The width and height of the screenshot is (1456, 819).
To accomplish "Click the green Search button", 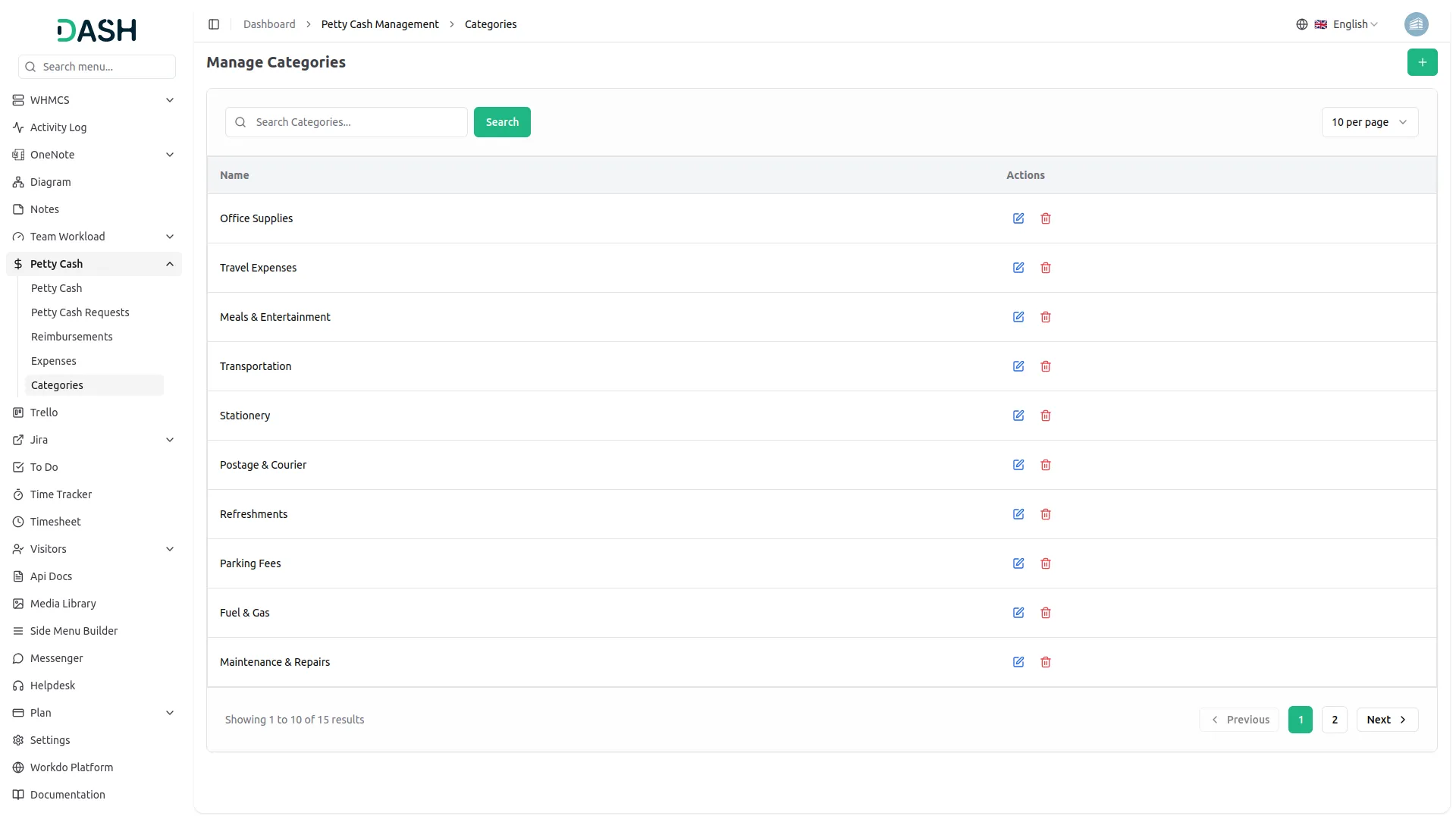I will tap(502, 122).
